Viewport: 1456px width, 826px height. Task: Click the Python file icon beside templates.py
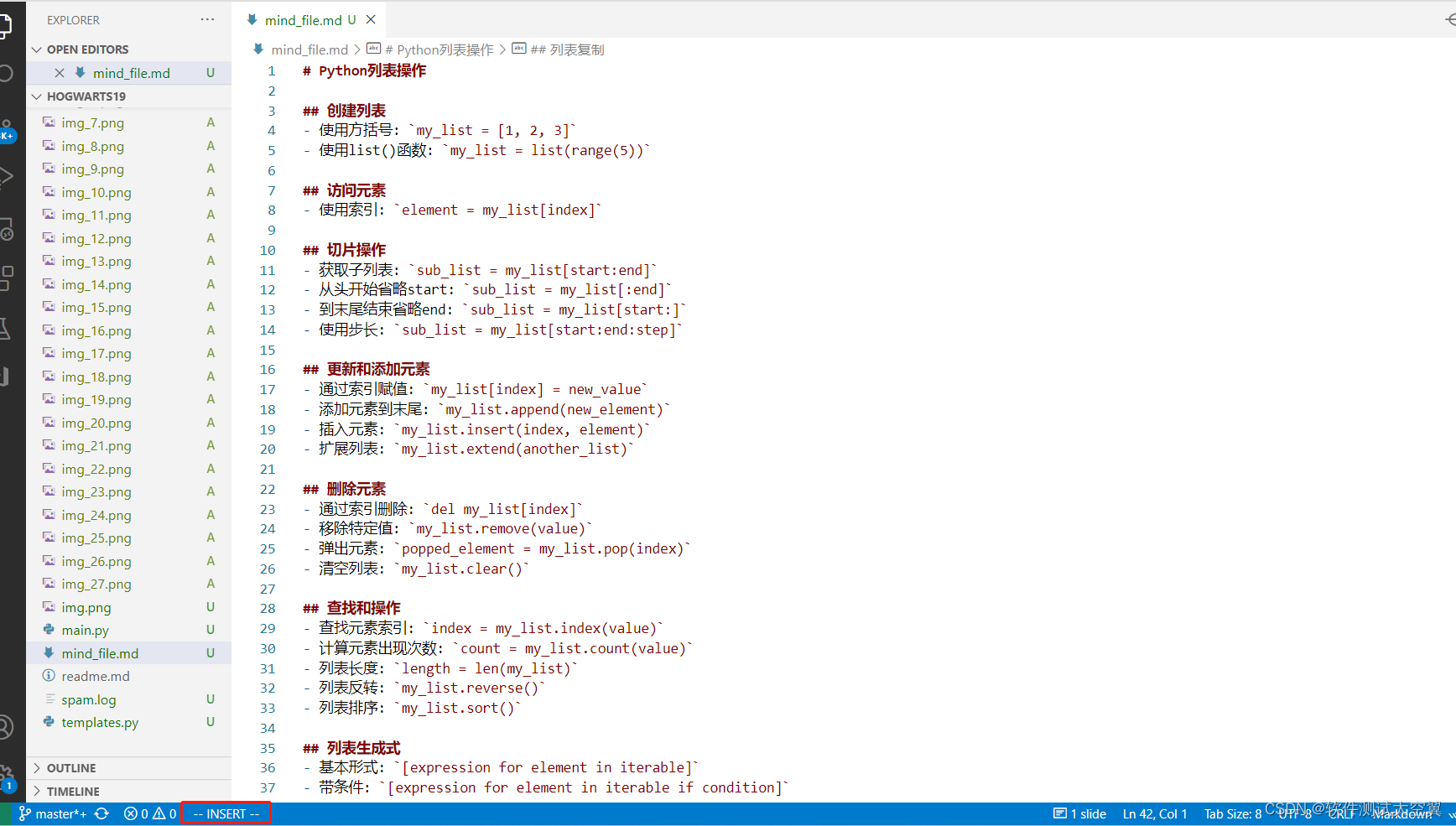point(49,722)
